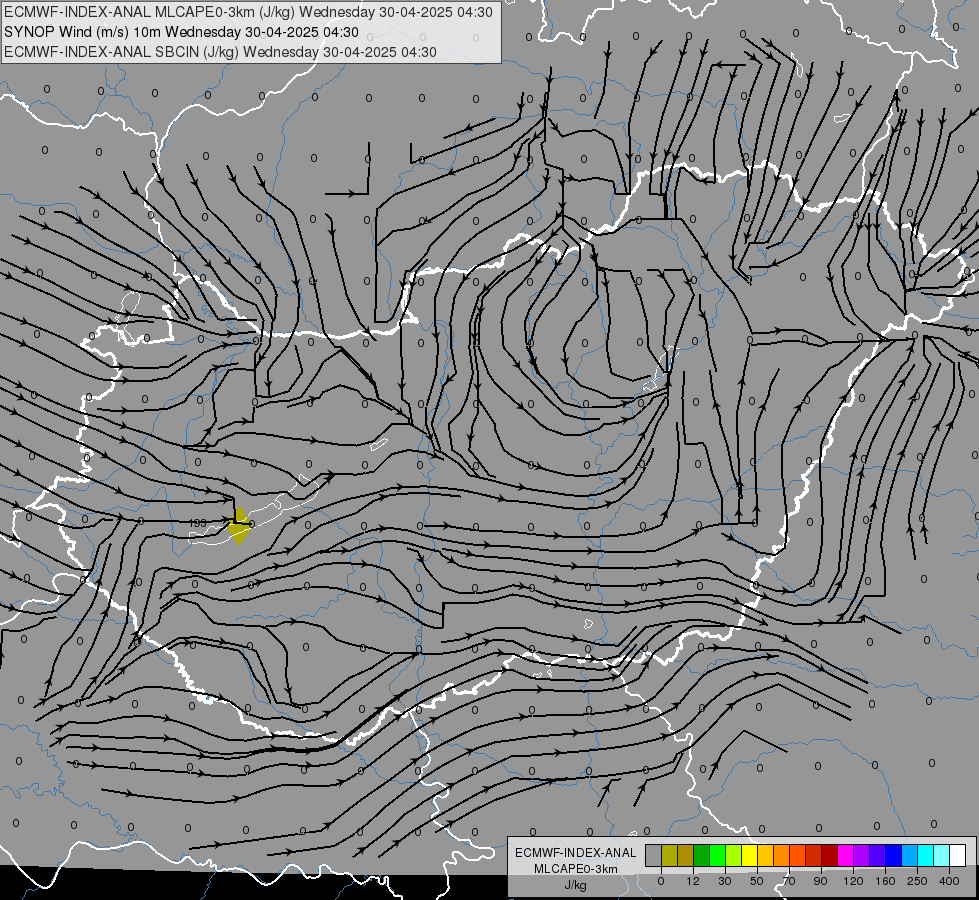
Task: Click the MLCAPE0-3km title line in header
Action: 248,12
